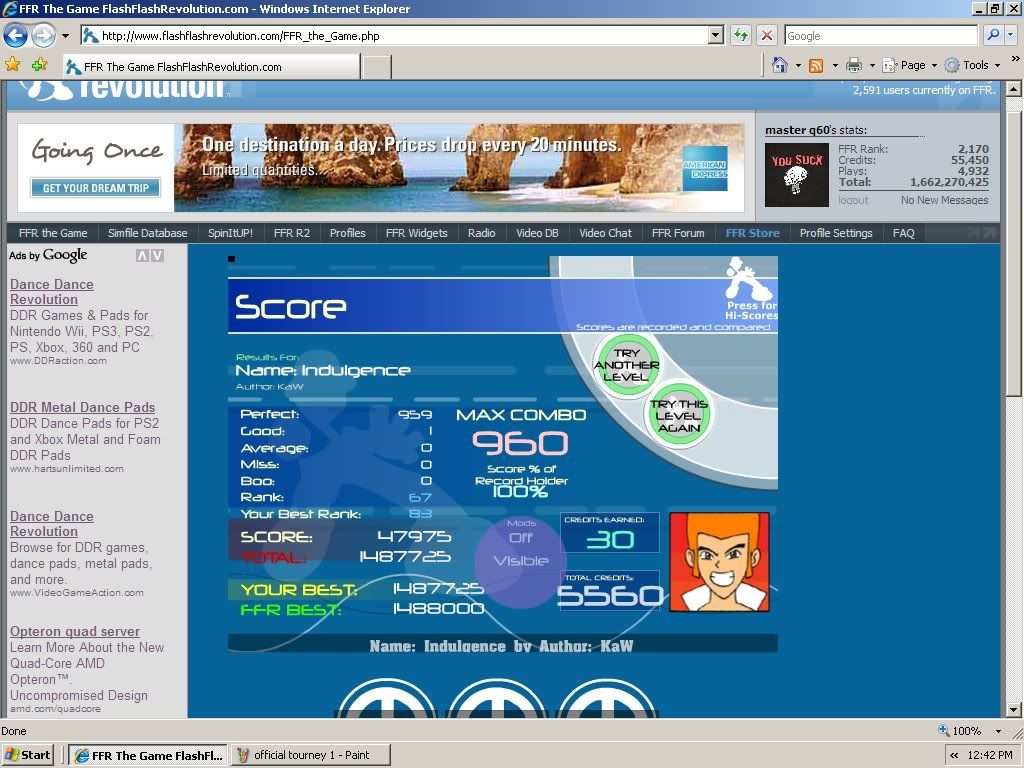Toggle the Mods Off Visible circle
This screenshot has height=768, width=1024.
(521, 561)
